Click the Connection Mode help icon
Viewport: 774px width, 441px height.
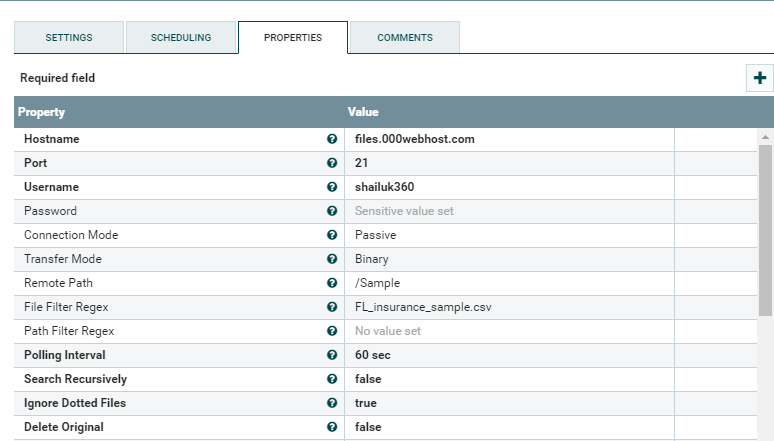point(332,235)
